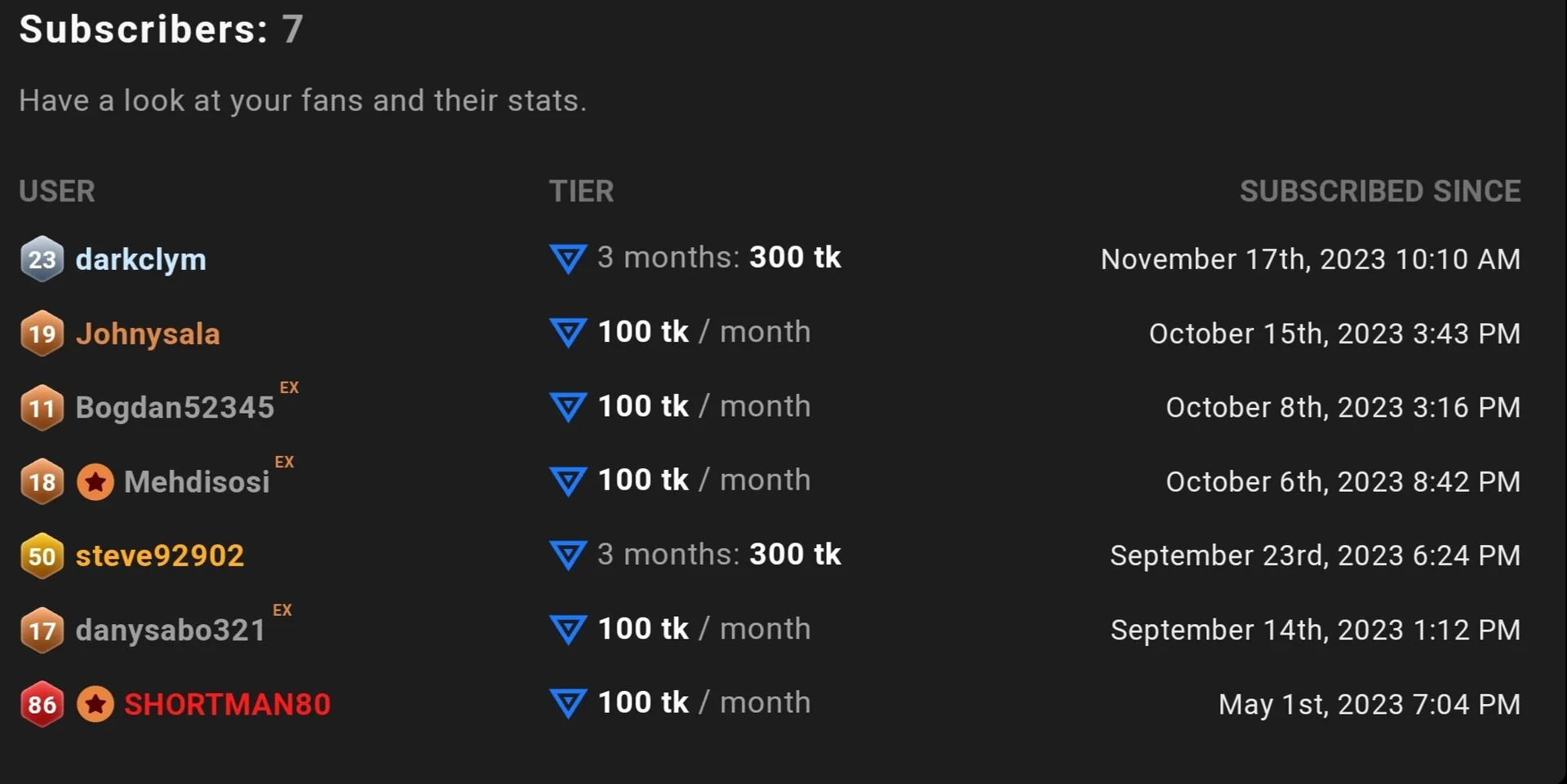
Task: Click darkclym's level 23 badge icon
Action: pos(42,259)
